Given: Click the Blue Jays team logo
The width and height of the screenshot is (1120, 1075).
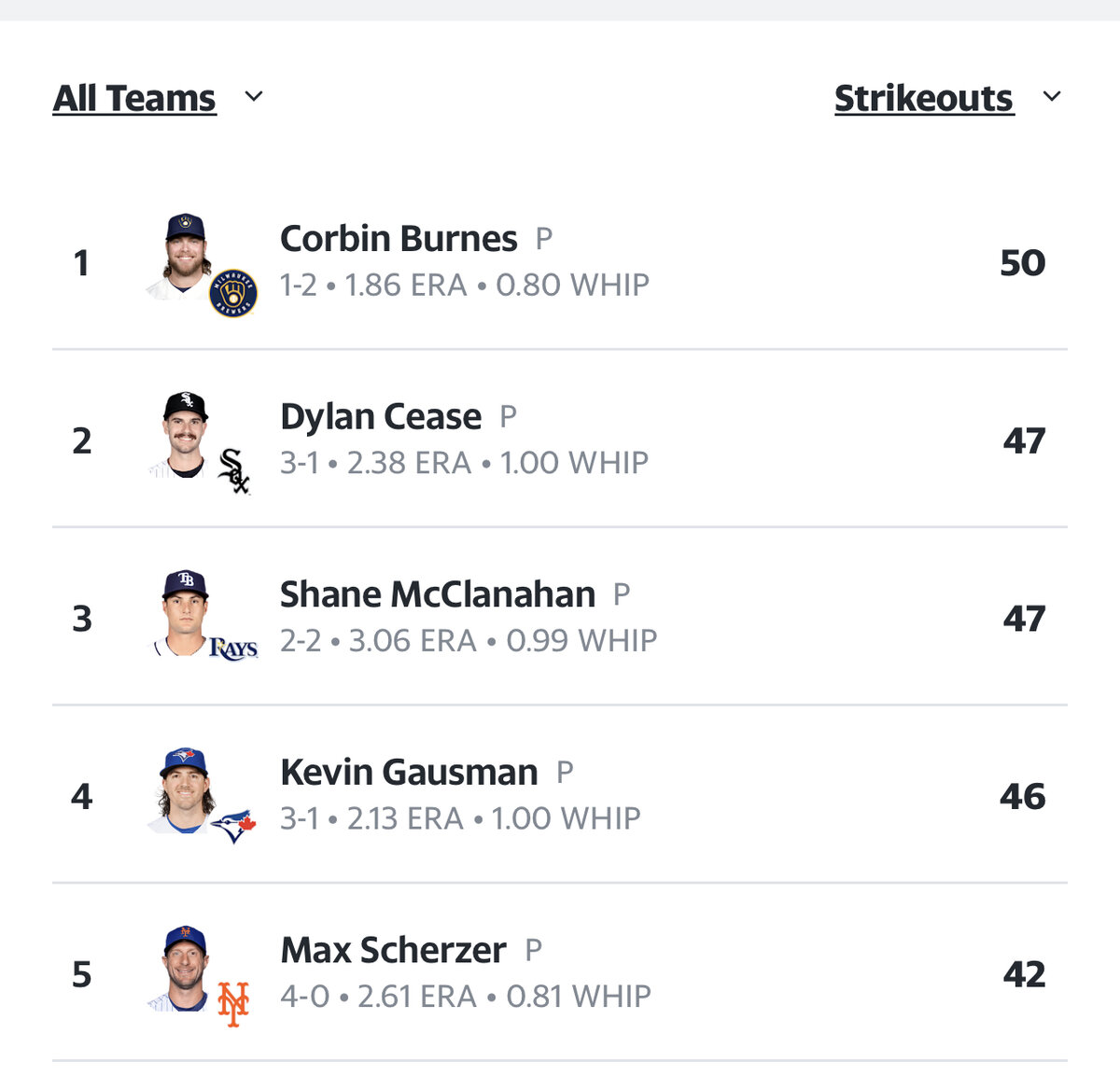Looking at the screenshot, I should (233, 826).
